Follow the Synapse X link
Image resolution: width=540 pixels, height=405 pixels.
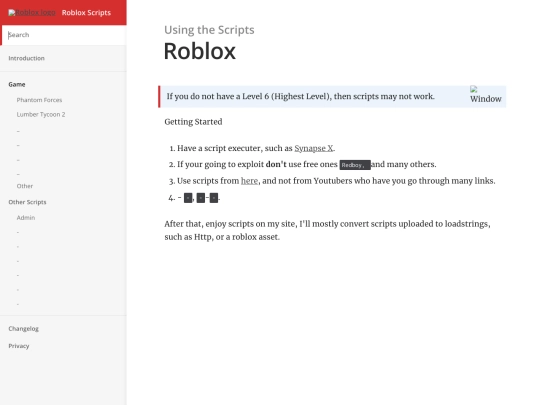(x=314, y=148)
